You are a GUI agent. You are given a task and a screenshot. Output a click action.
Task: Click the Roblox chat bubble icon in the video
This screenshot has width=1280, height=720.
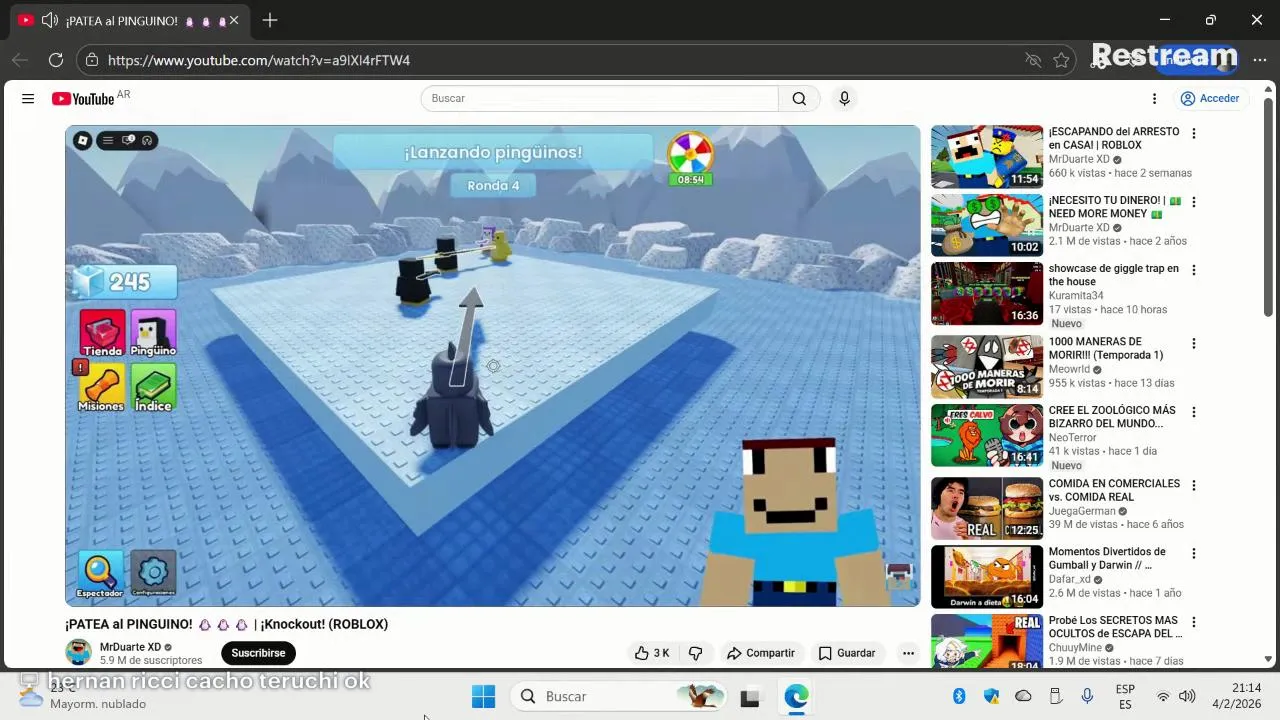(128, 140)
